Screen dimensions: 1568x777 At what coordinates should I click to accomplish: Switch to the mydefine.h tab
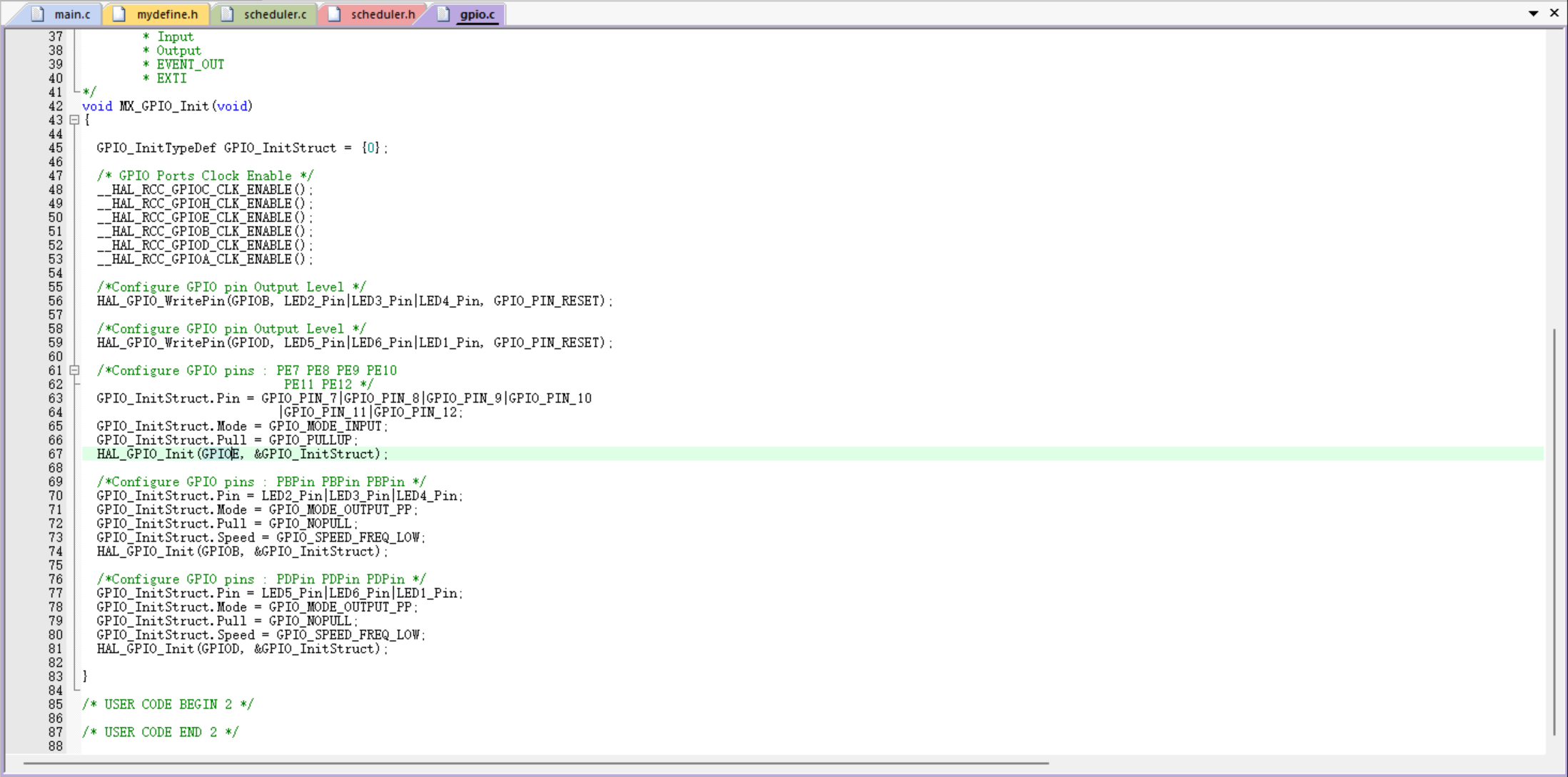[166, 14]
